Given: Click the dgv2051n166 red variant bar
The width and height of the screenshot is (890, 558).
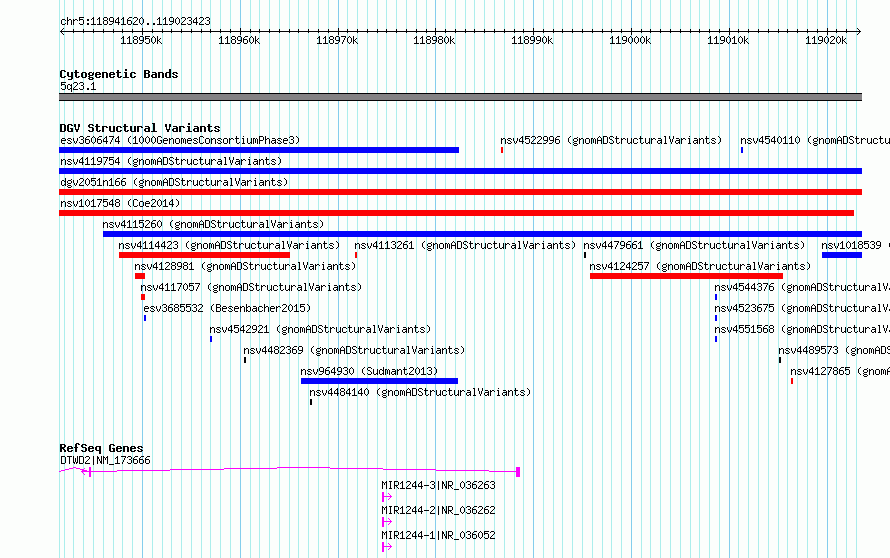Looking at the screenshot, I should click(x=460, y=192).
